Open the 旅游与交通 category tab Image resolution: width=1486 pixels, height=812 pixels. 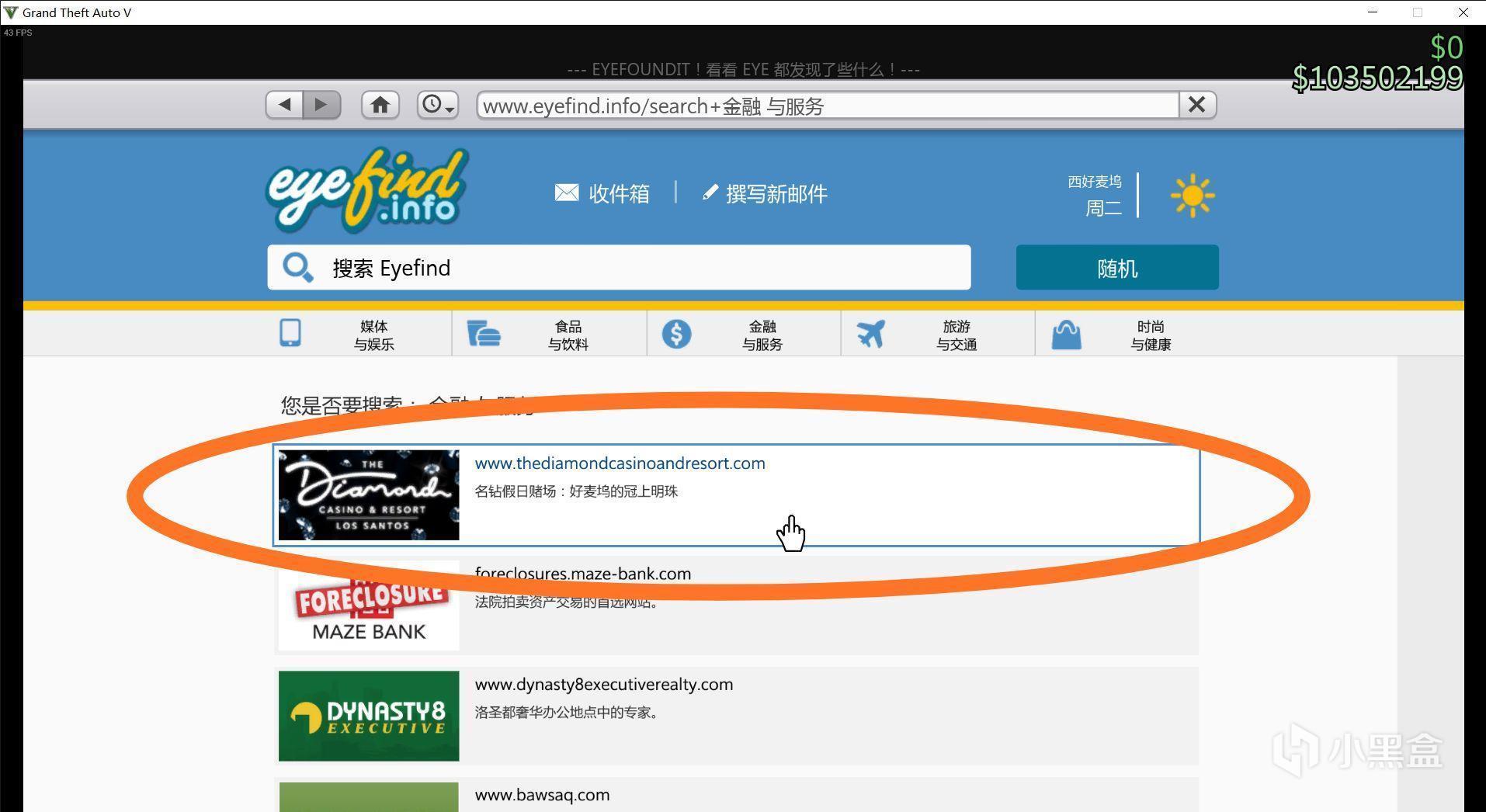coord(937,335)
